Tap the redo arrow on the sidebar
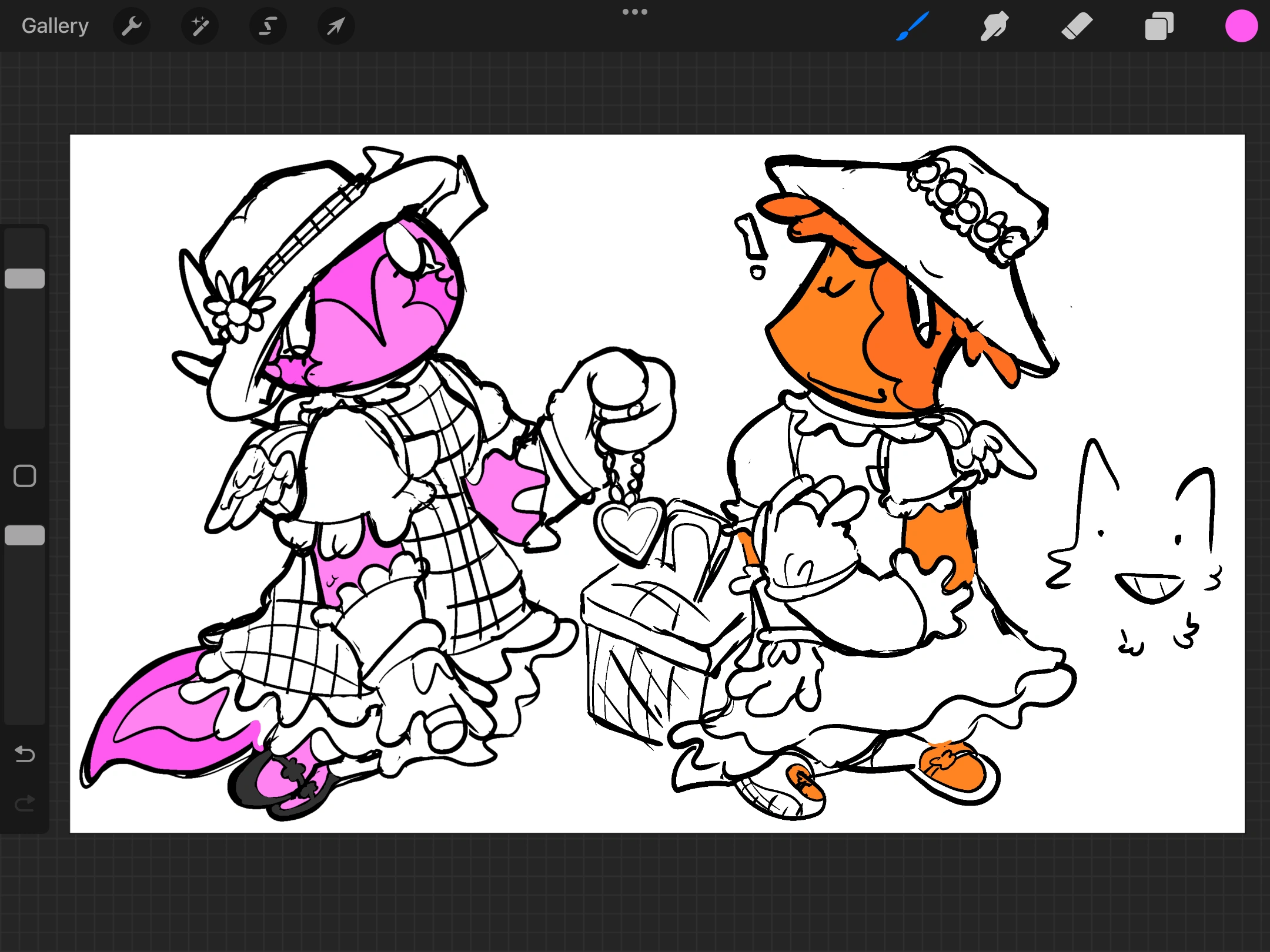 coord(25,804)
